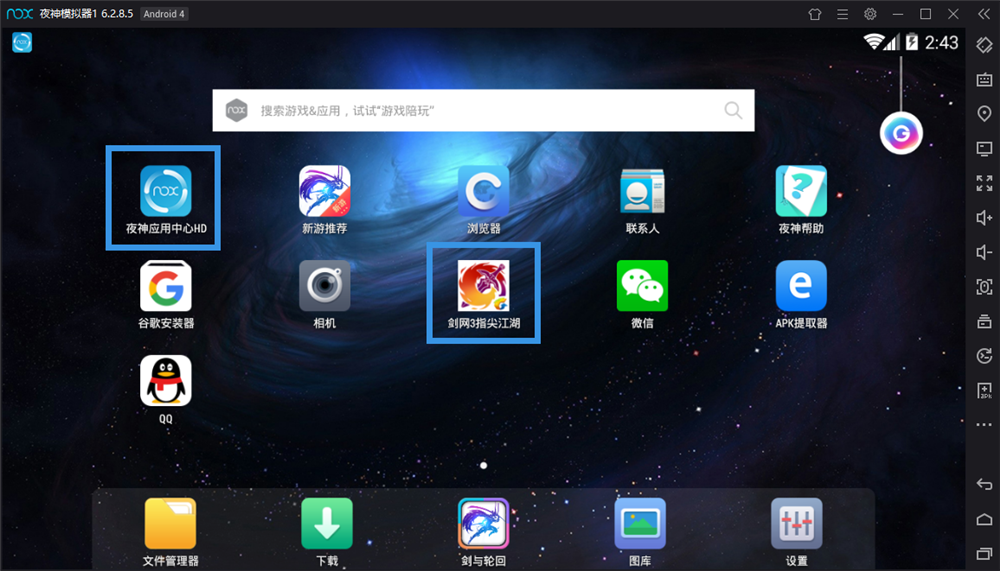Click the shake/rotate sidebar icon
Screen dimensions: 1000x571
pyautogui.click(x=984, y=45)
